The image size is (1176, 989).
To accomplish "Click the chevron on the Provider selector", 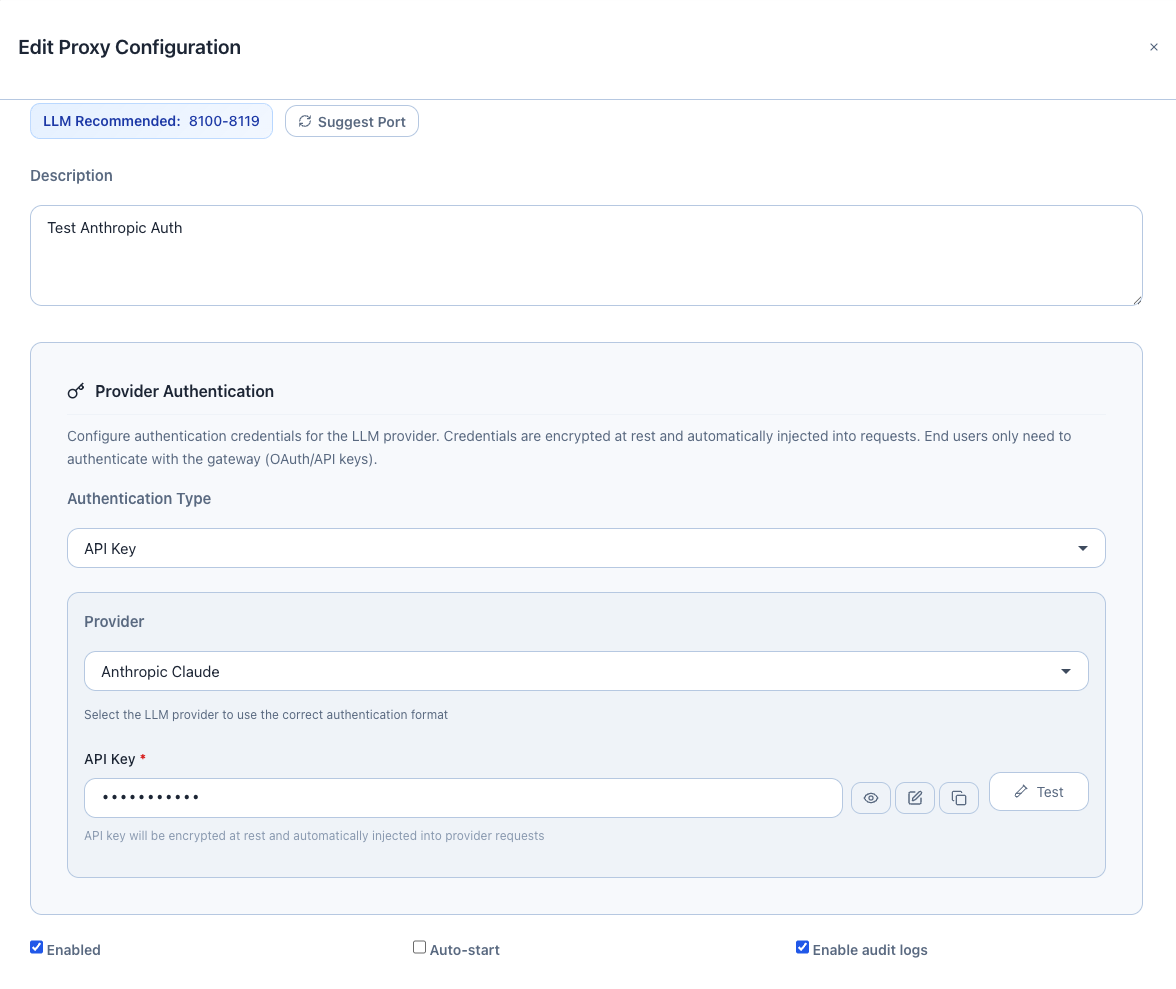I will [1066, 671].
